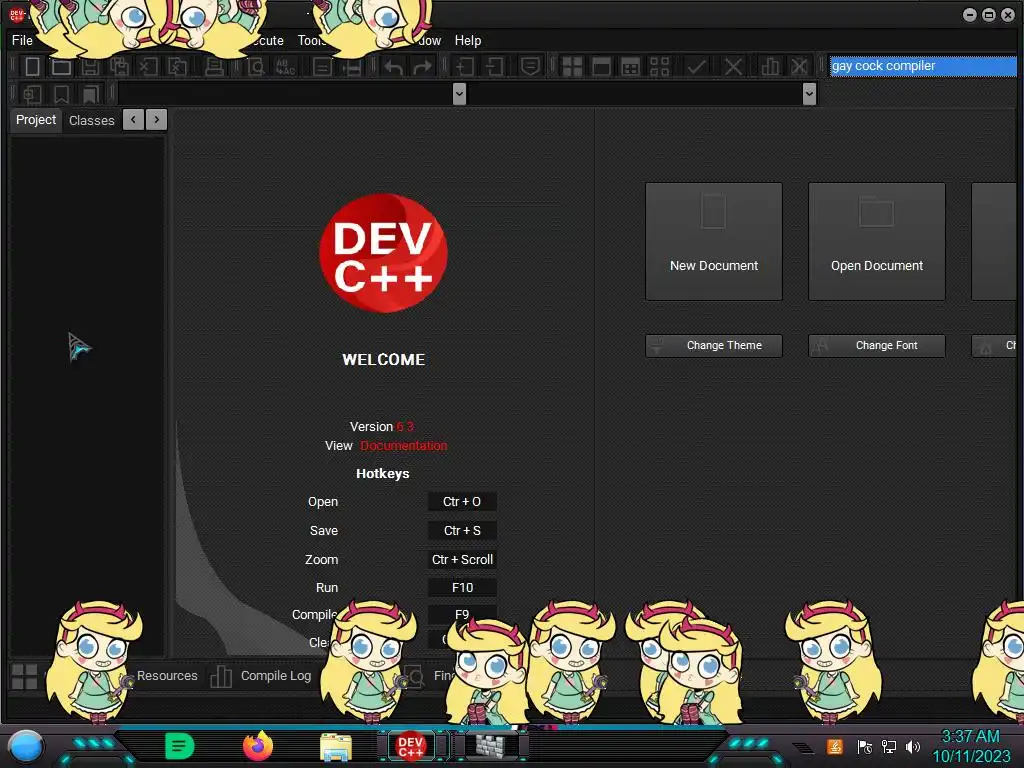Click the WELCOME heading text
Screen dimensions: 1024x768
point(383,360)
